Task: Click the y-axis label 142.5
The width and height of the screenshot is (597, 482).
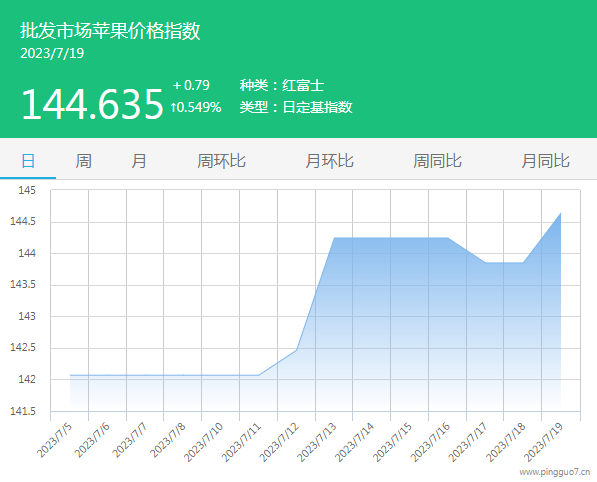Action: click(x=23, y=348)
